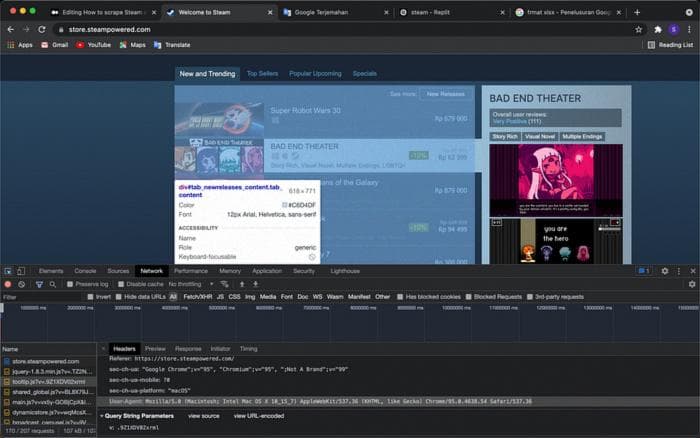Check the 3rd-party requests checkbox

click(529, 297)
